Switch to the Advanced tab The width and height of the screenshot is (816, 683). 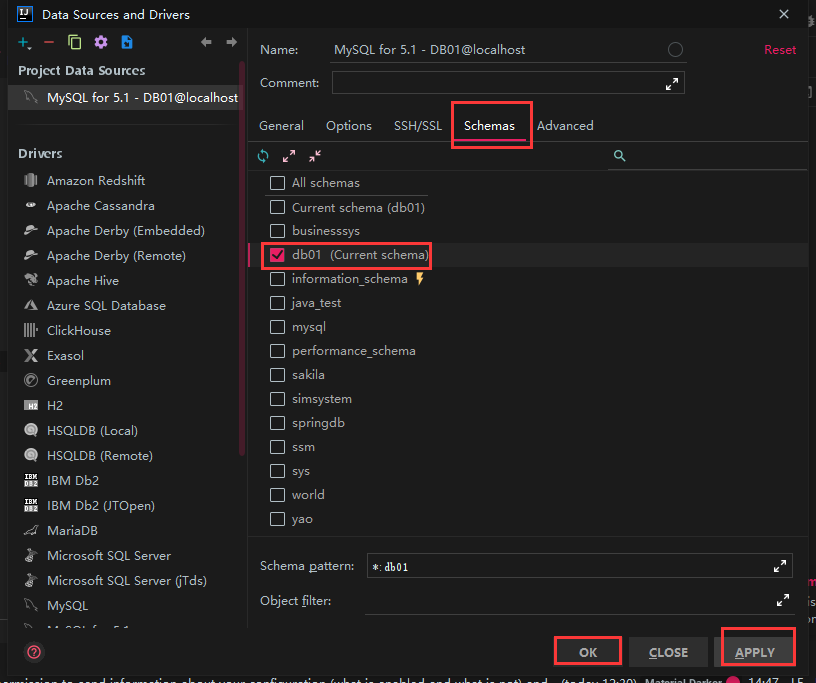tap(565, 125)
